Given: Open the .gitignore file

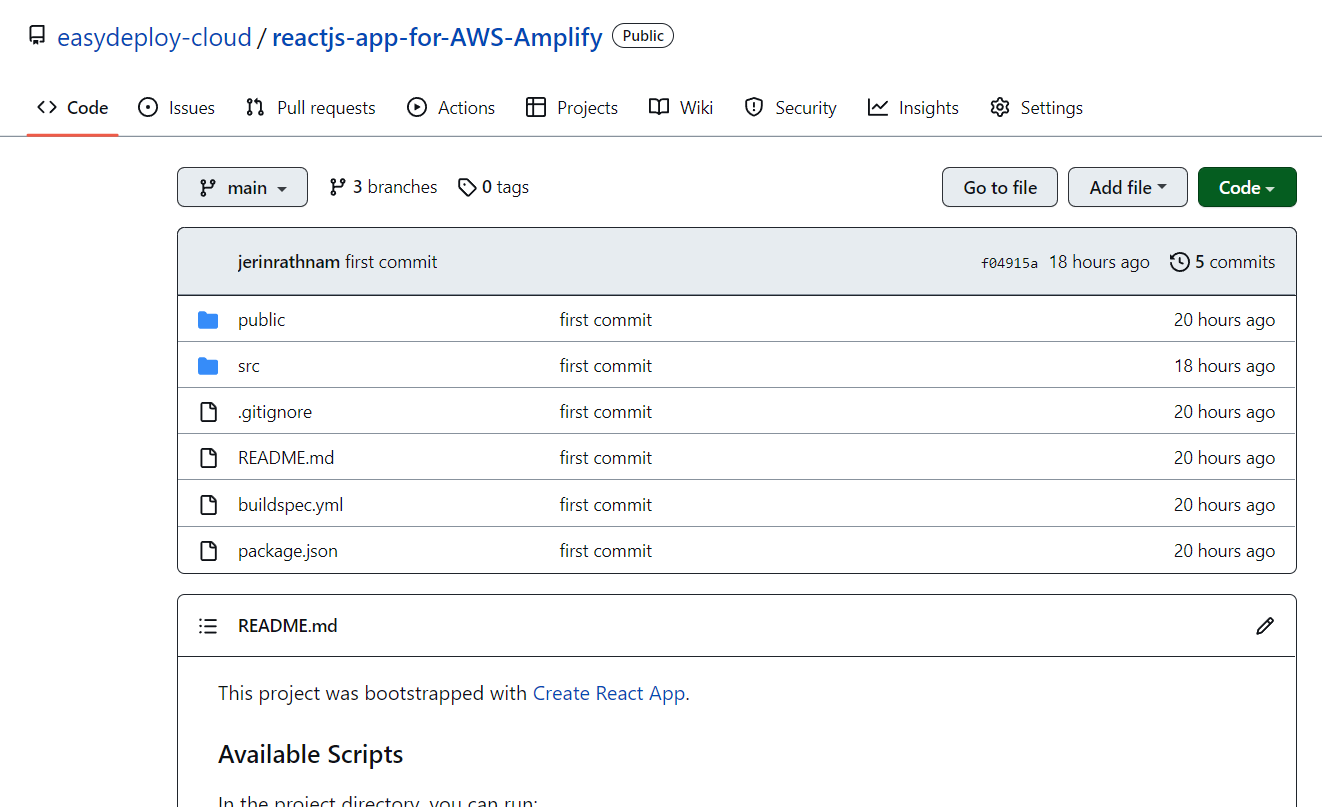Looking at the screenshot, I should (x=275, y=412).
